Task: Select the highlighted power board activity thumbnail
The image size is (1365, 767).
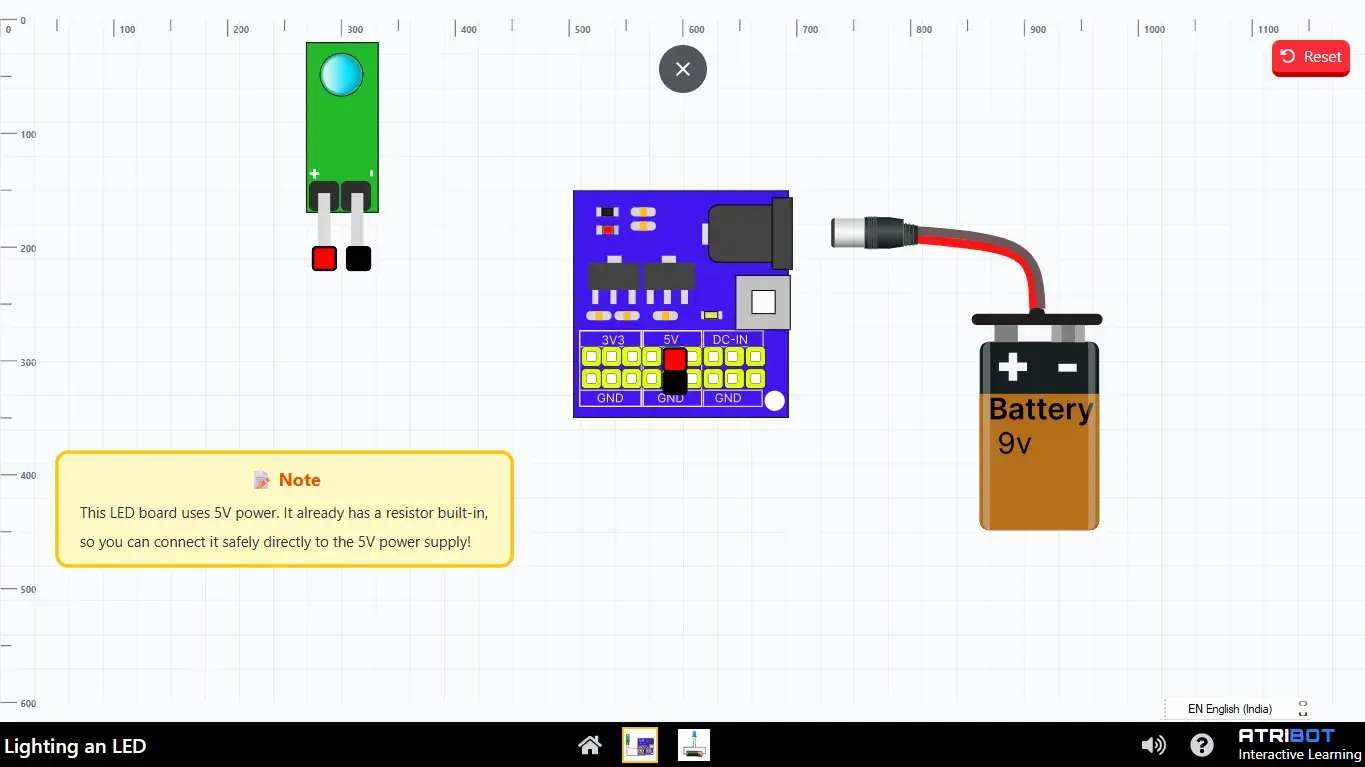Action: point(640,745)
